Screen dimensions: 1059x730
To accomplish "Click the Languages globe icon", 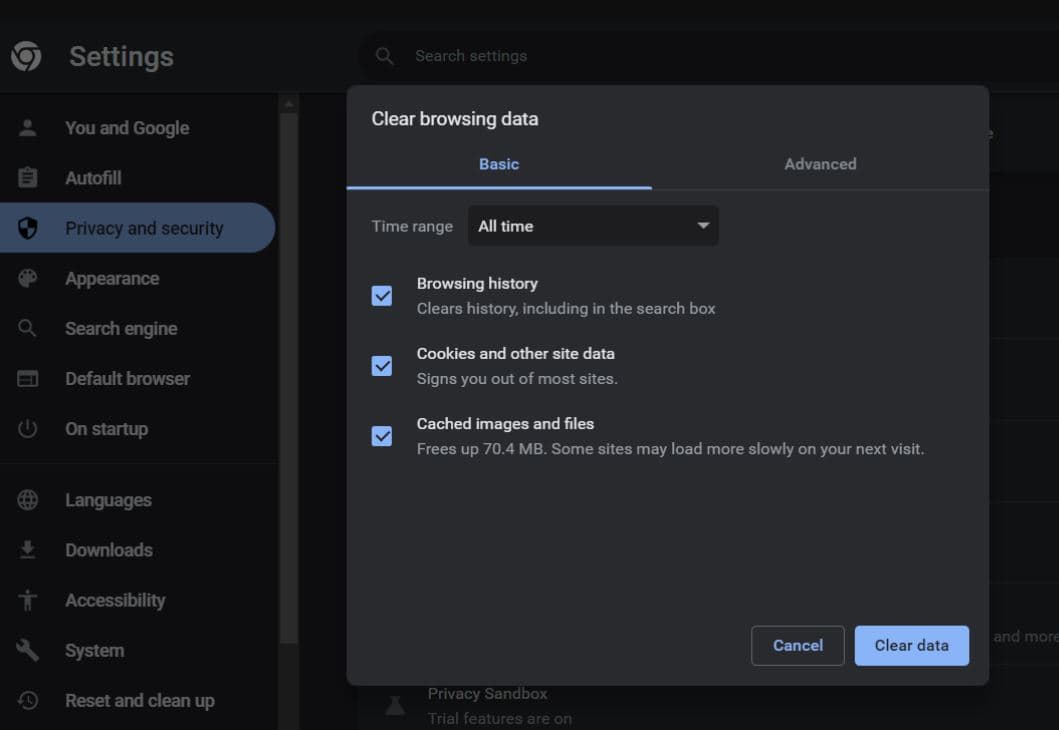I will click(x=28, y=500).
